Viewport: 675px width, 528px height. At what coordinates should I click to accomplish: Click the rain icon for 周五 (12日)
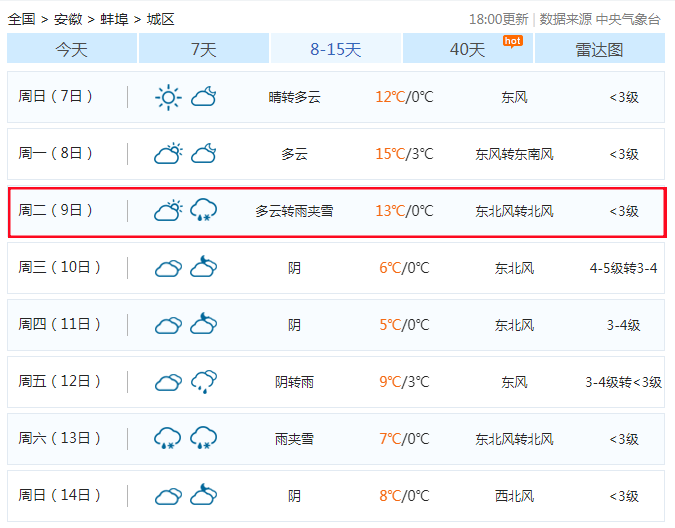click(x=204, y=382)
